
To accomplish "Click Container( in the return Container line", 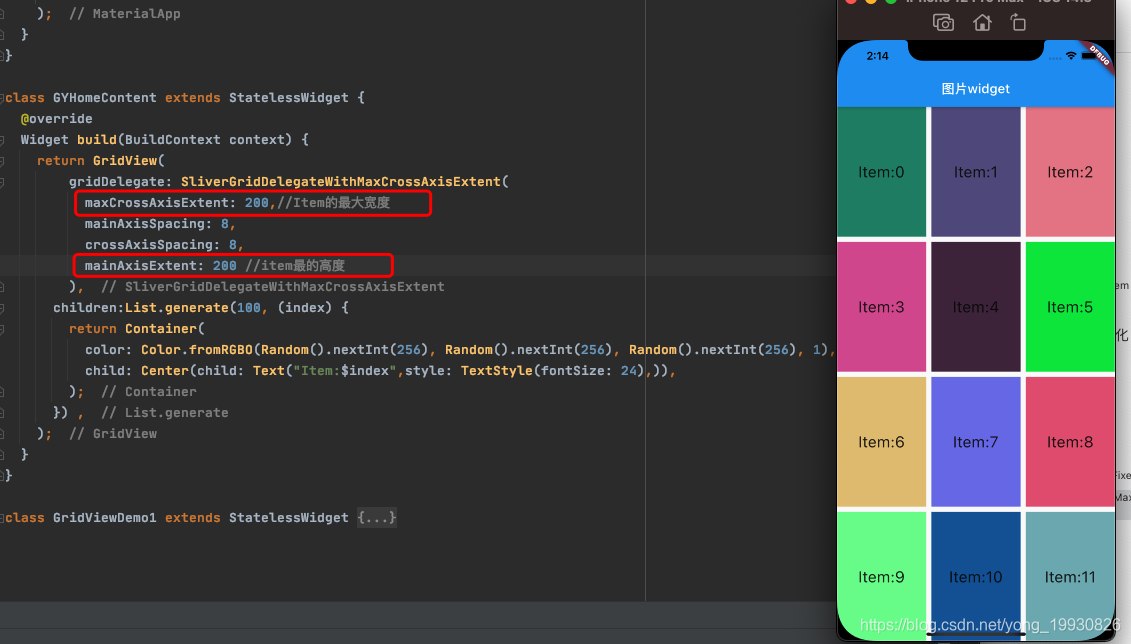I will (x=164, y=328).
